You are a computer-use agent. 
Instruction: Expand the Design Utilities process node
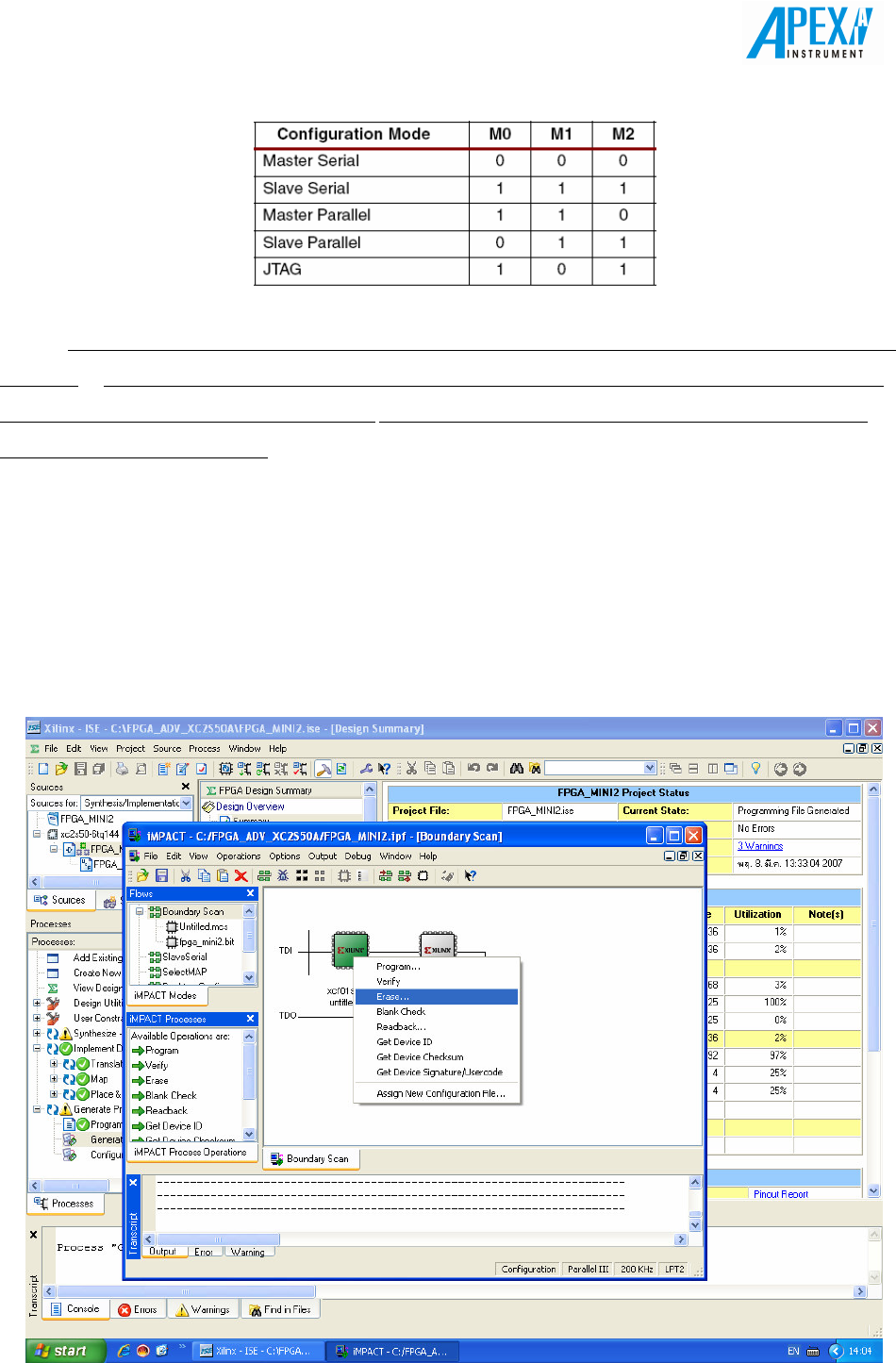click(38, 1004)
